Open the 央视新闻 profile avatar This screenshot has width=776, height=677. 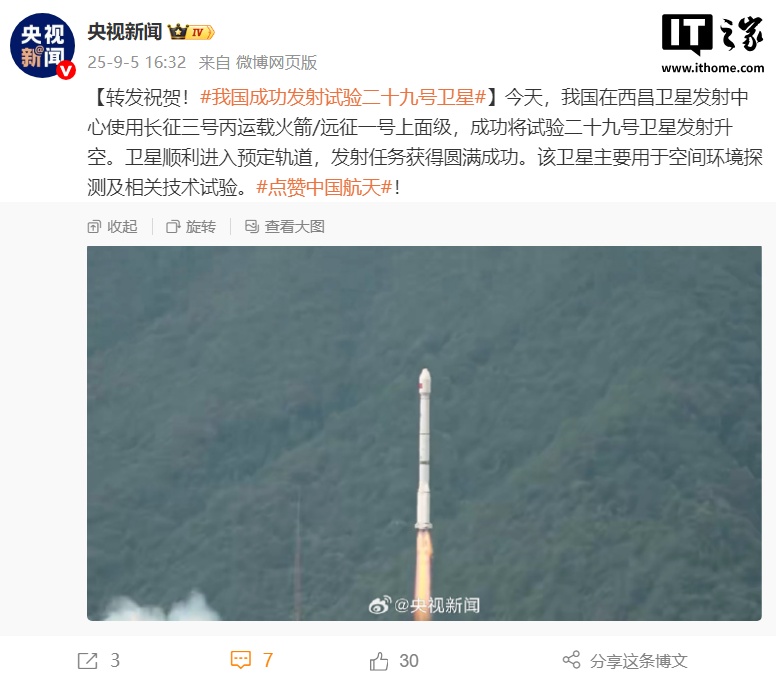click(43, 46)
